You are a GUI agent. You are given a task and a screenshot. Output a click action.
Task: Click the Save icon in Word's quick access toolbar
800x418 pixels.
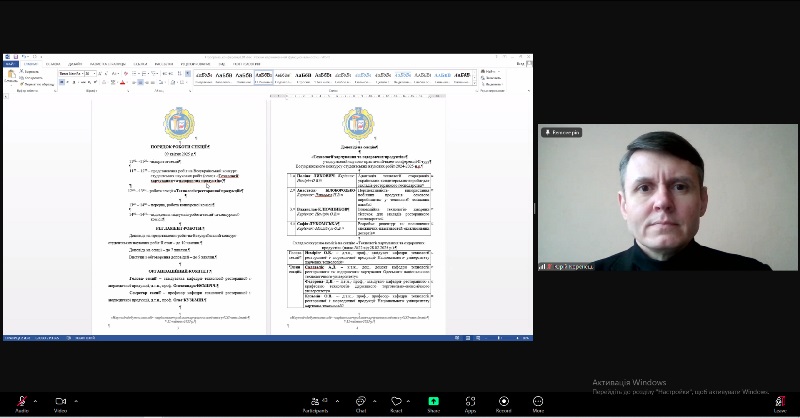tap(16, 57)
